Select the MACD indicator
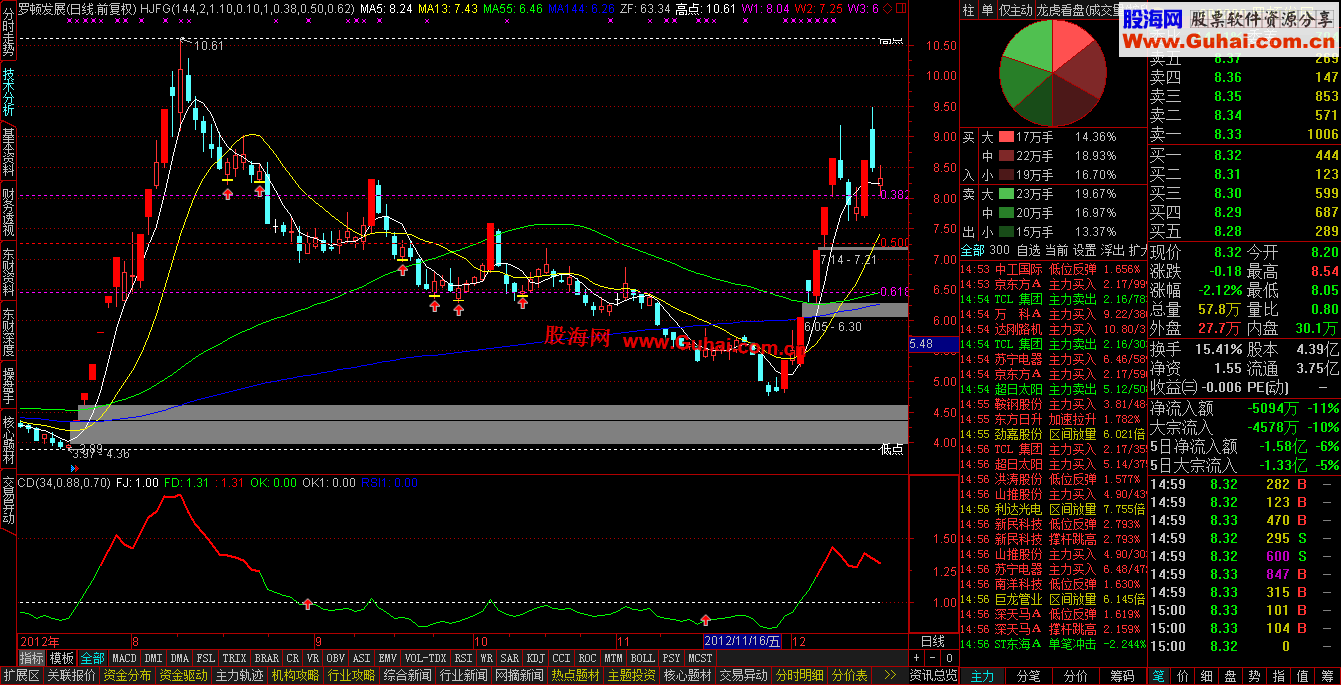The width and height of the screenshot is (1341, 685). [x=124, y=659]
